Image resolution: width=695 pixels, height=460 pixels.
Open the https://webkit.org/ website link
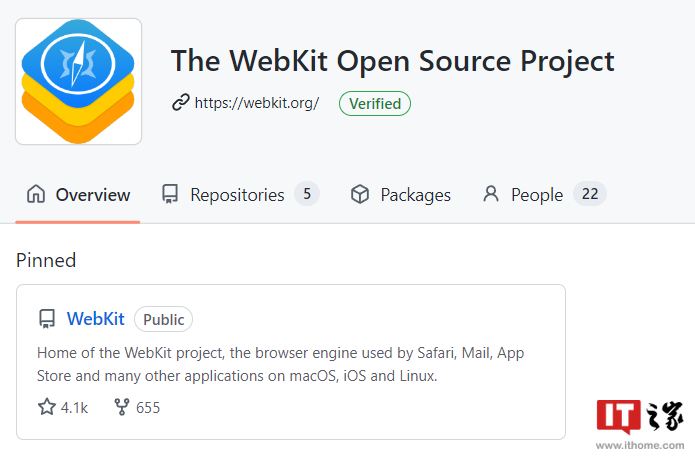pyautogui.click(x=257, y=103)
